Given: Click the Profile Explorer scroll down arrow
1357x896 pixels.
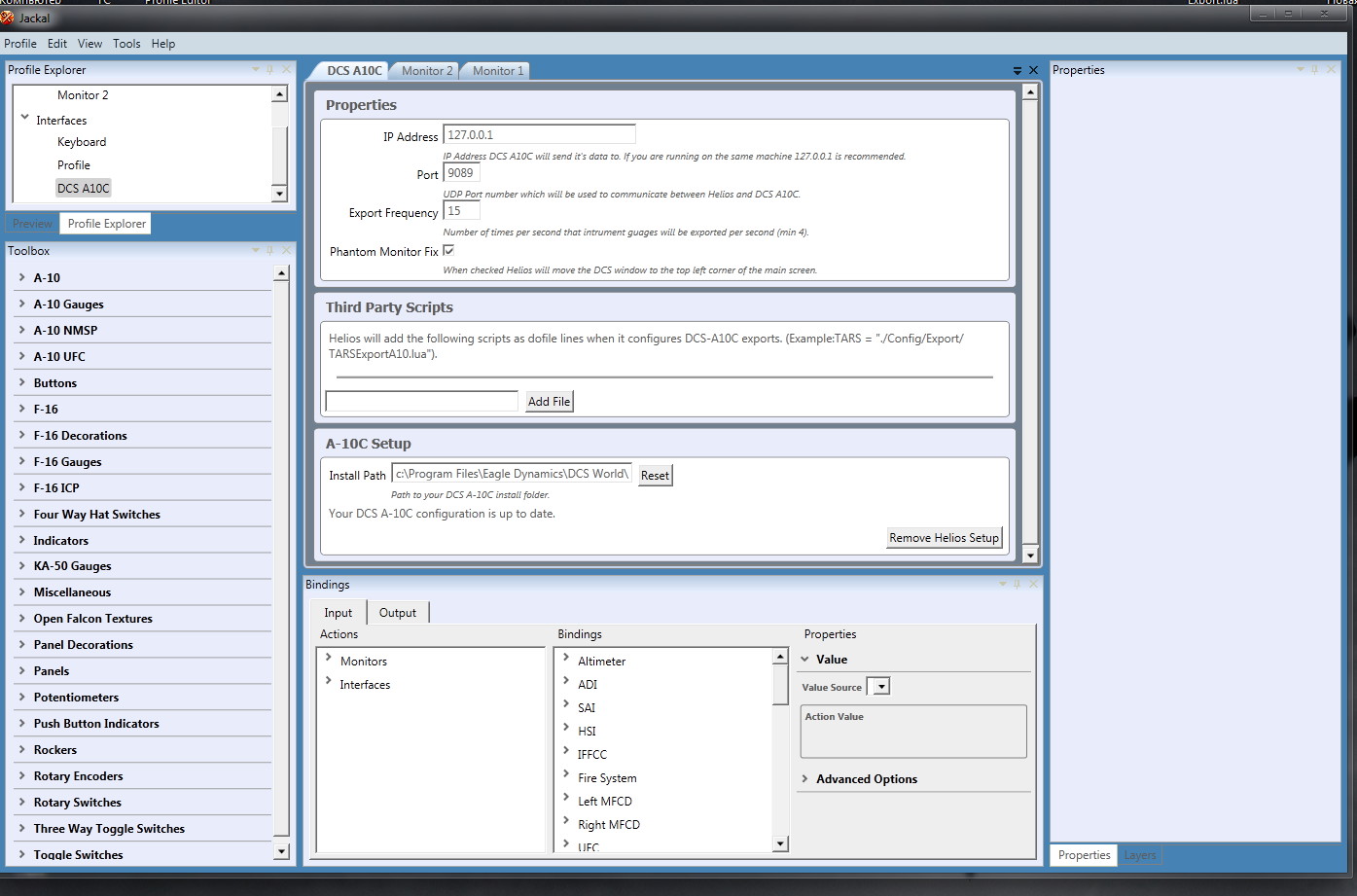Looking at the screenshot, I should tap(280, 194).
